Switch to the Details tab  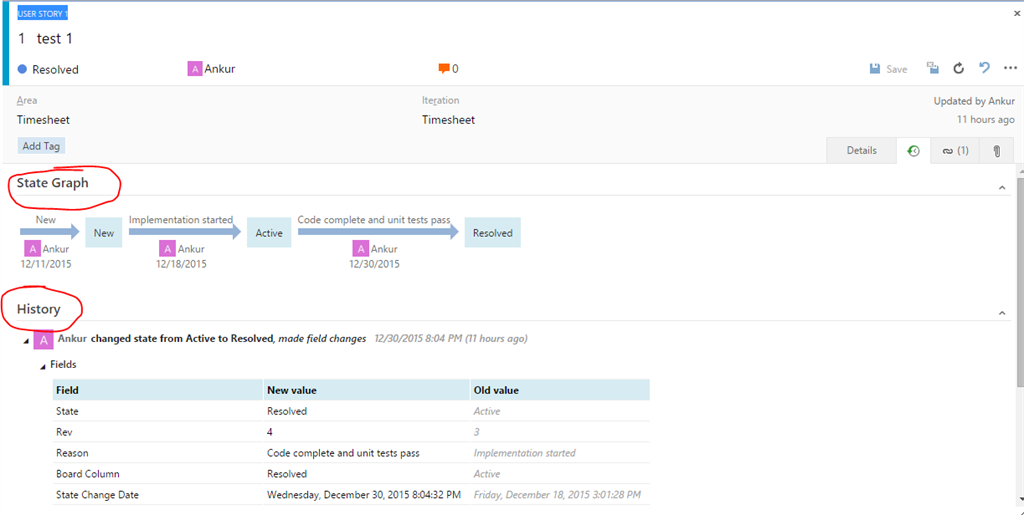(861, 150)
